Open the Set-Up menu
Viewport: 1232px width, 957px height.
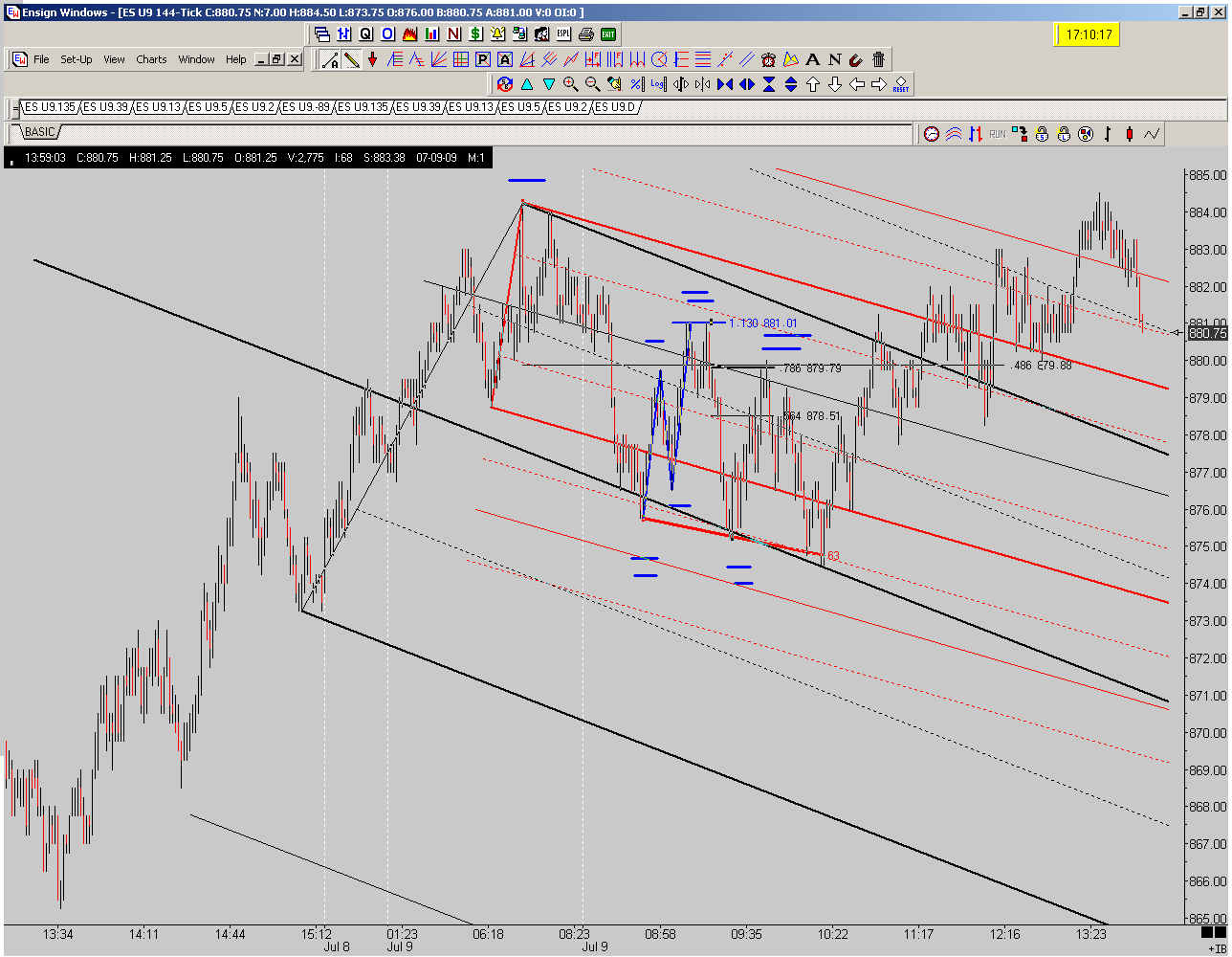(77, 59)
